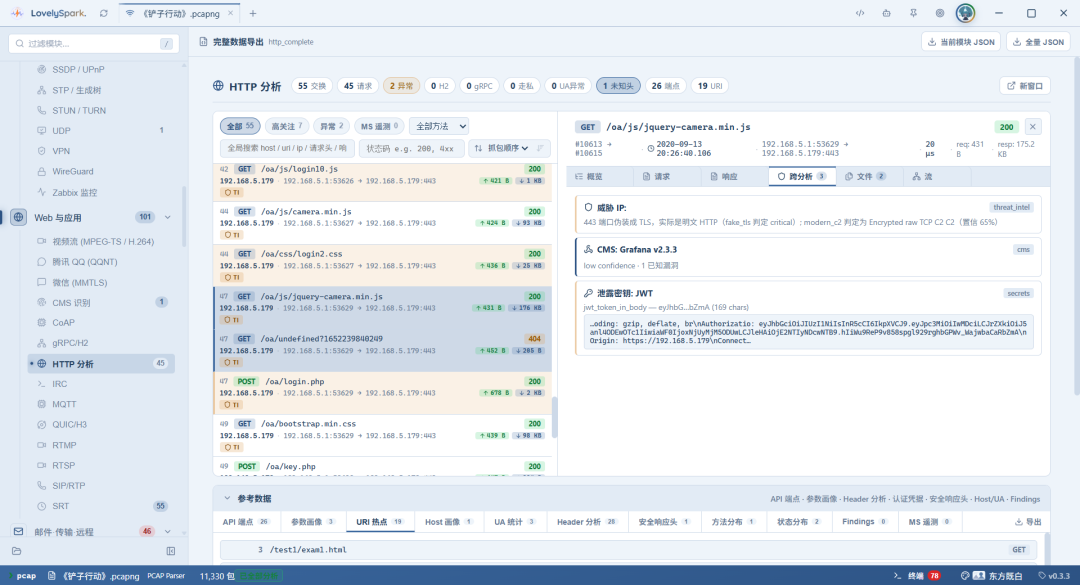Screen dimensions: 1080x585
Task: Switch to the Header 分析 tab
Action: coord(586,522)
